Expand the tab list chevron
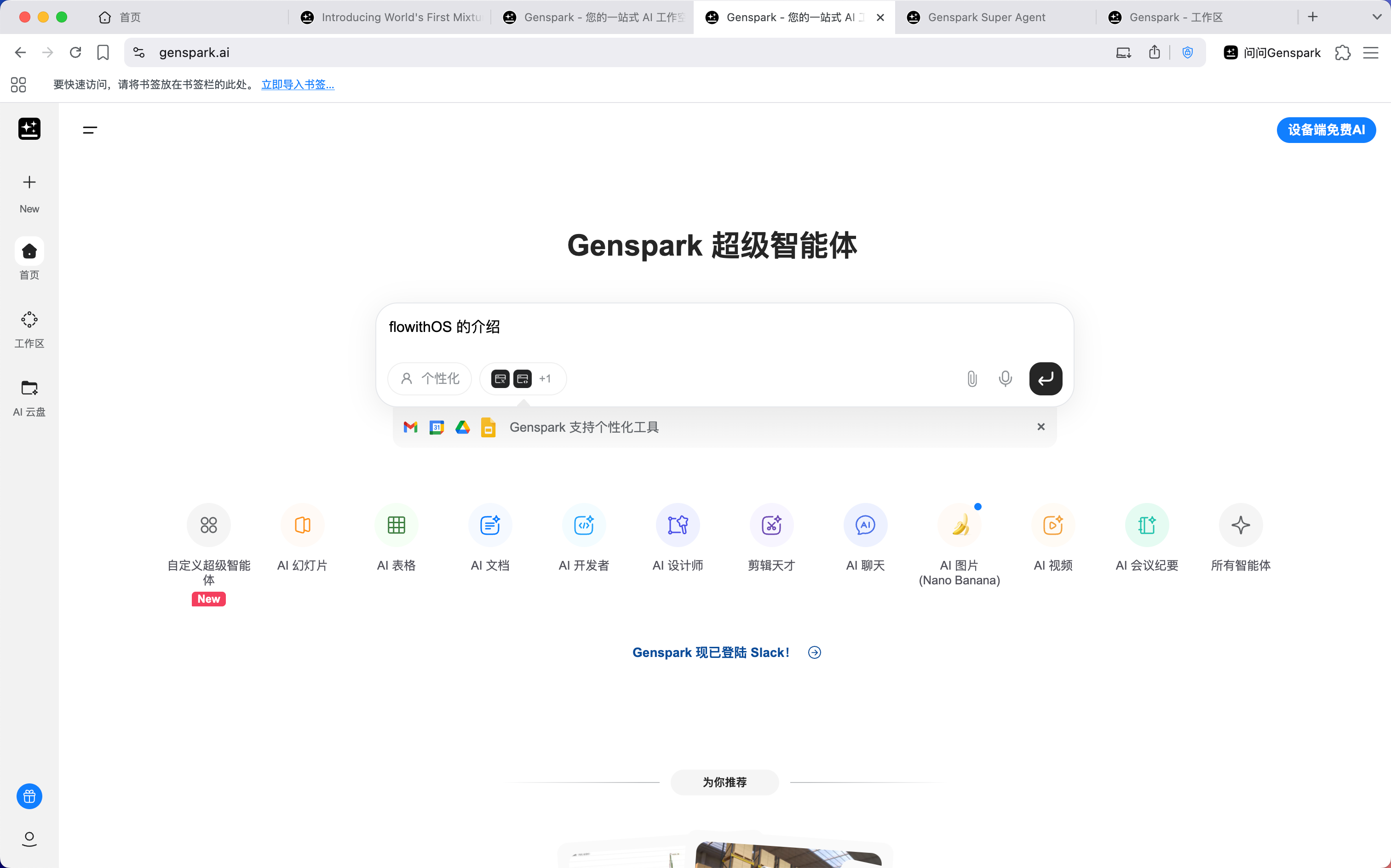This screenshot has height=868, width=1391. [x=1377, y=17]
